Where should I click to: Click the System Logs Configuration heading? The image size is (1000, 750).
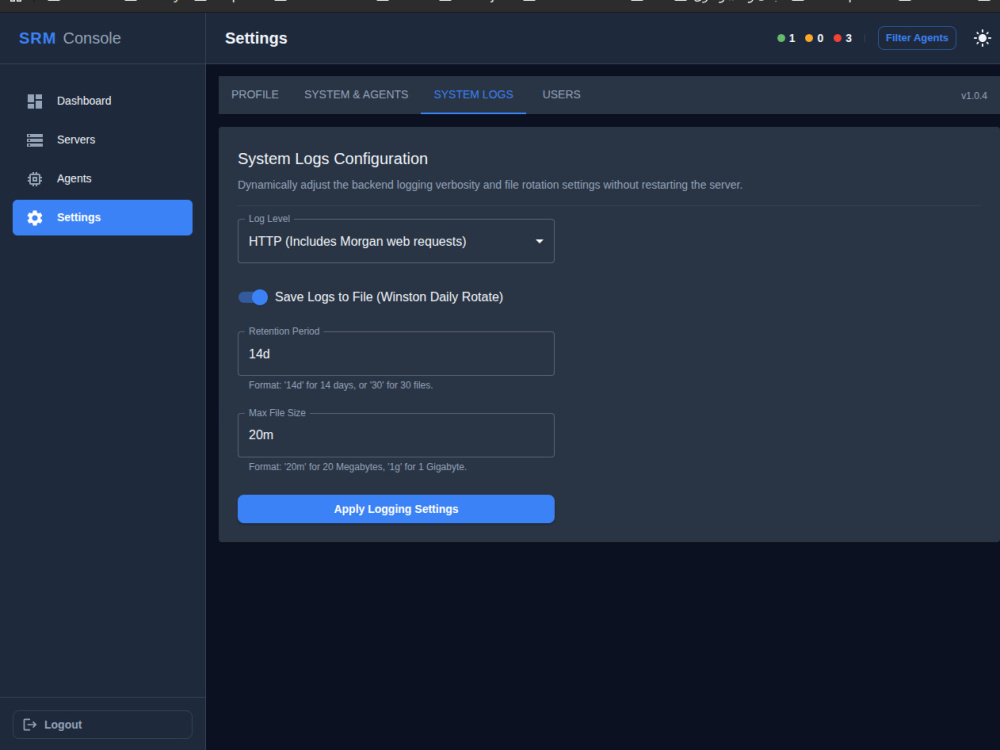(x=333, y=159)
